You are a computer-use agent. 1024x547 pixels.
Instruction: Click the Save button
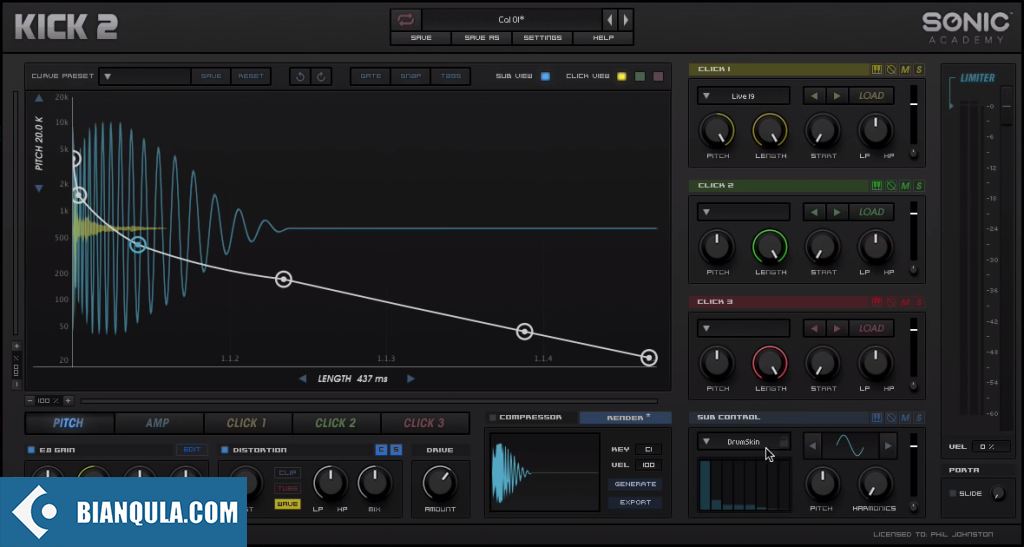[421, 38]
